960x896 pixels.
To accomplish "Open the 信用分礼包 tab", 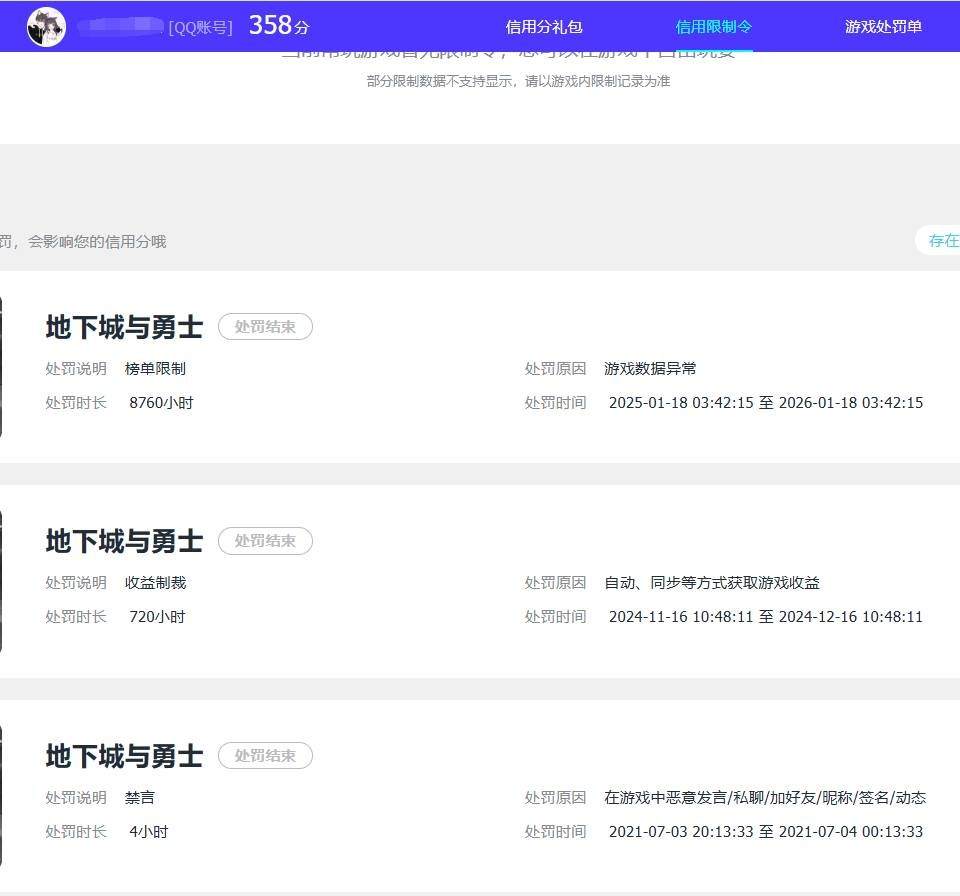I will (544, 27).
